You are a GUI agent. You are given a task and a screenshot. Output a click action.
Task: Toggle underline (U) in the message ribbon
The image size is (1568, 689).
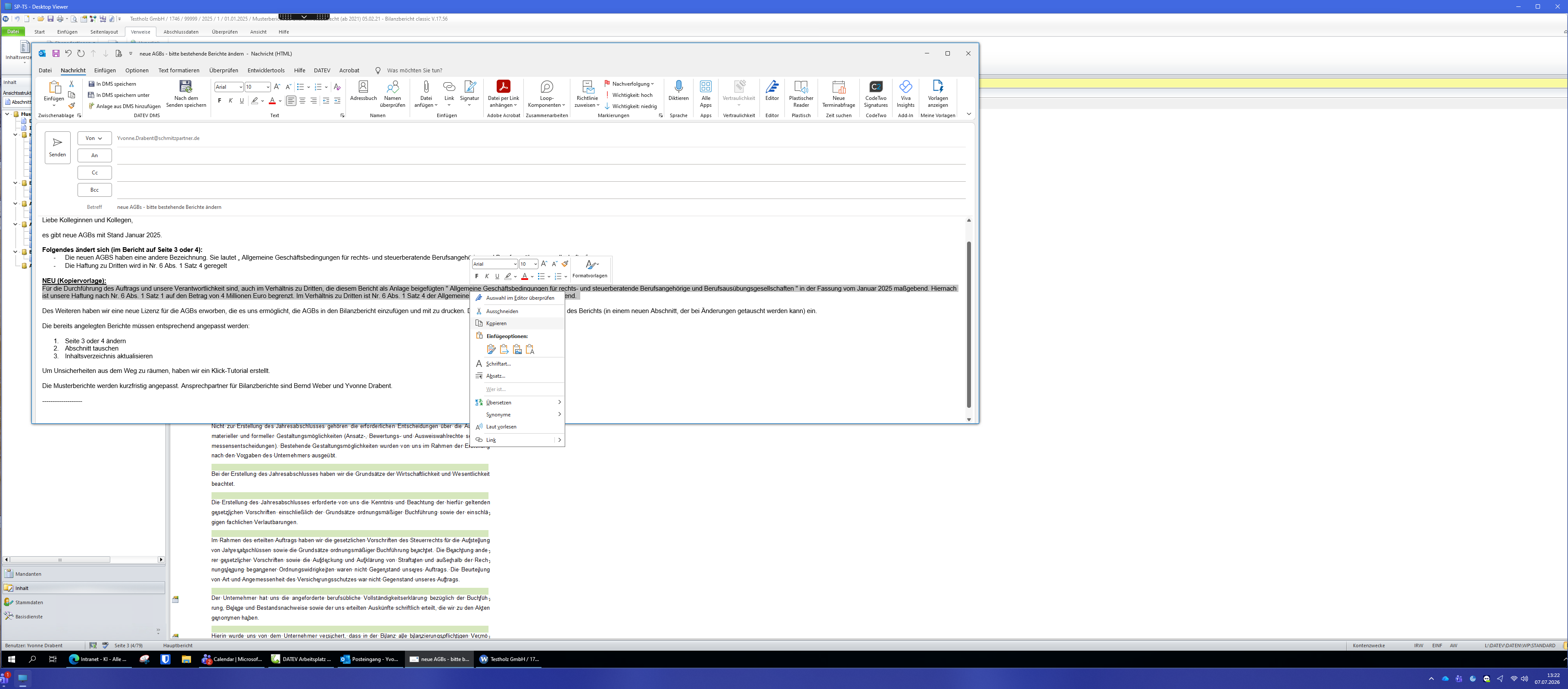point(242,100)
